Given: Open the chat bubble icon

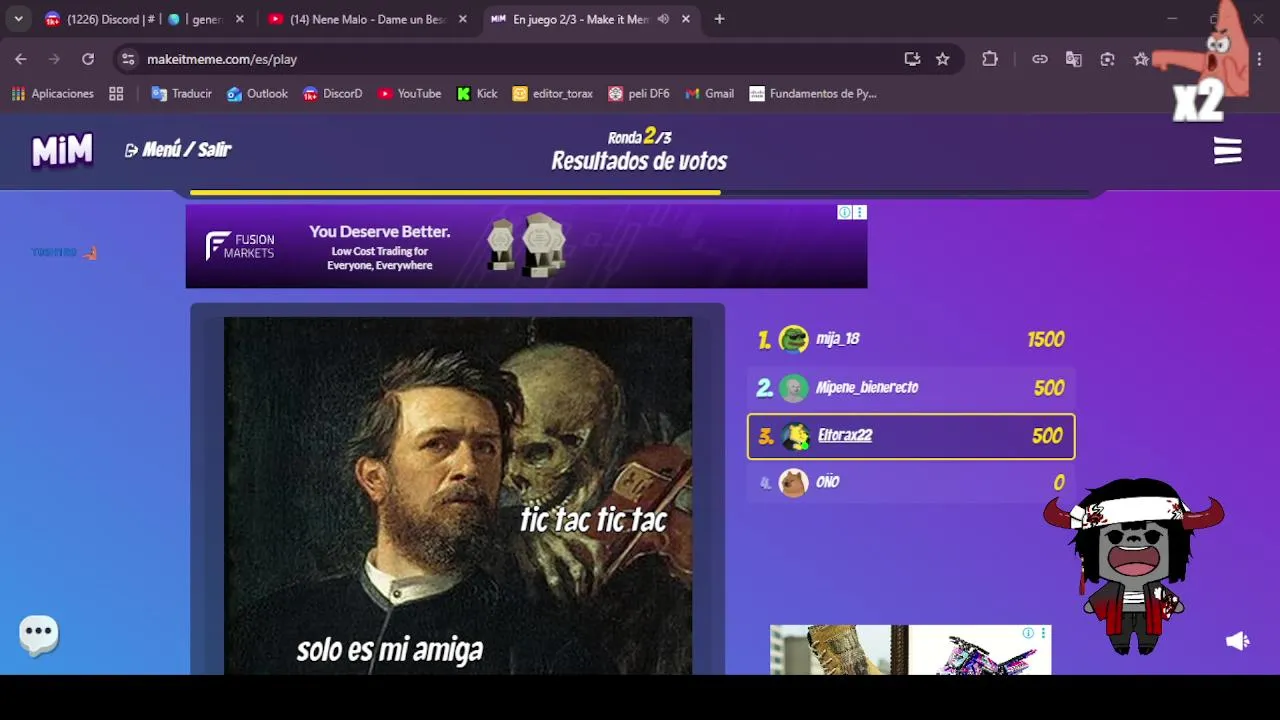Looking at the screenshot, I should pos(39,634).
